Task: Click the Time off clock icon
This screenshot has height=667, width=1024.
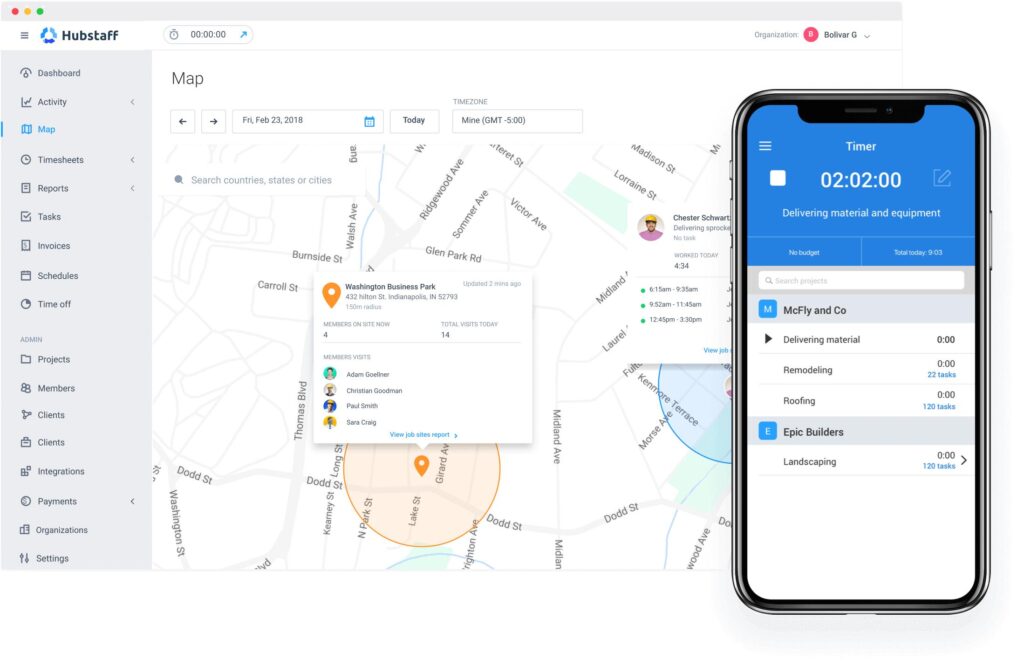Action: (x=26, y=304)
